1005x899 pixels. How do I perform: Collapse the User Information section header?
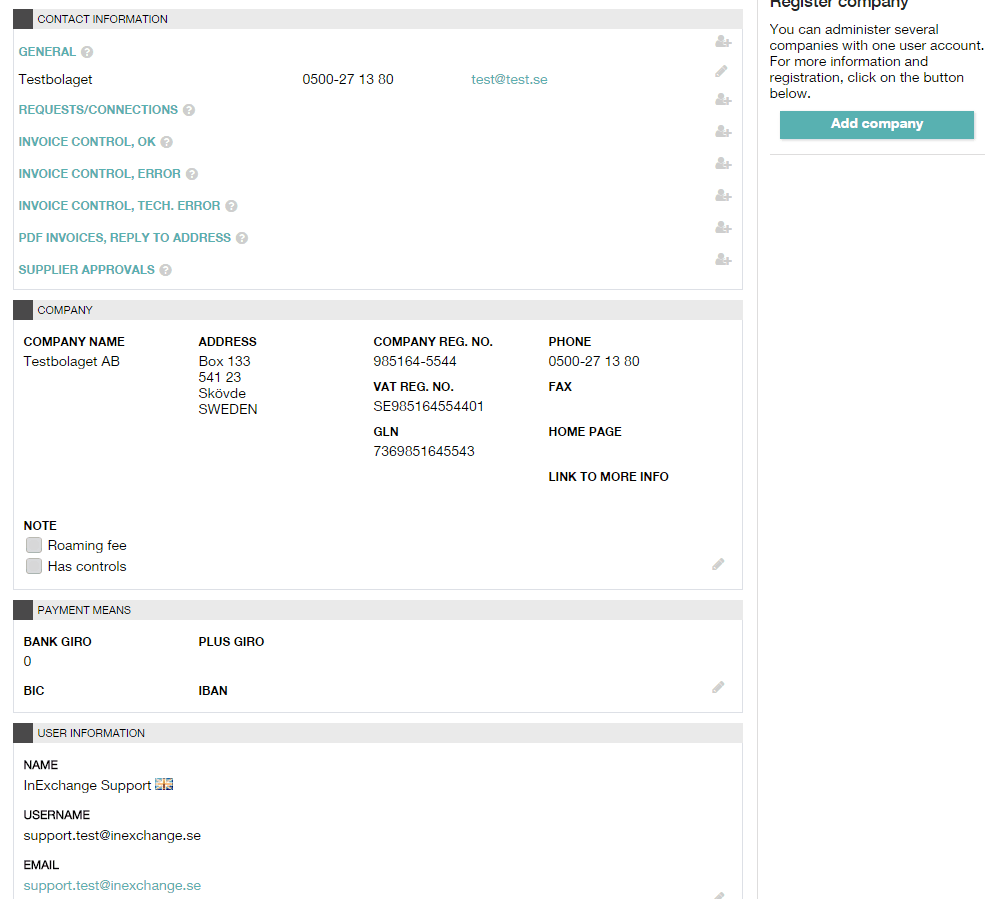[x=23, y=733]
